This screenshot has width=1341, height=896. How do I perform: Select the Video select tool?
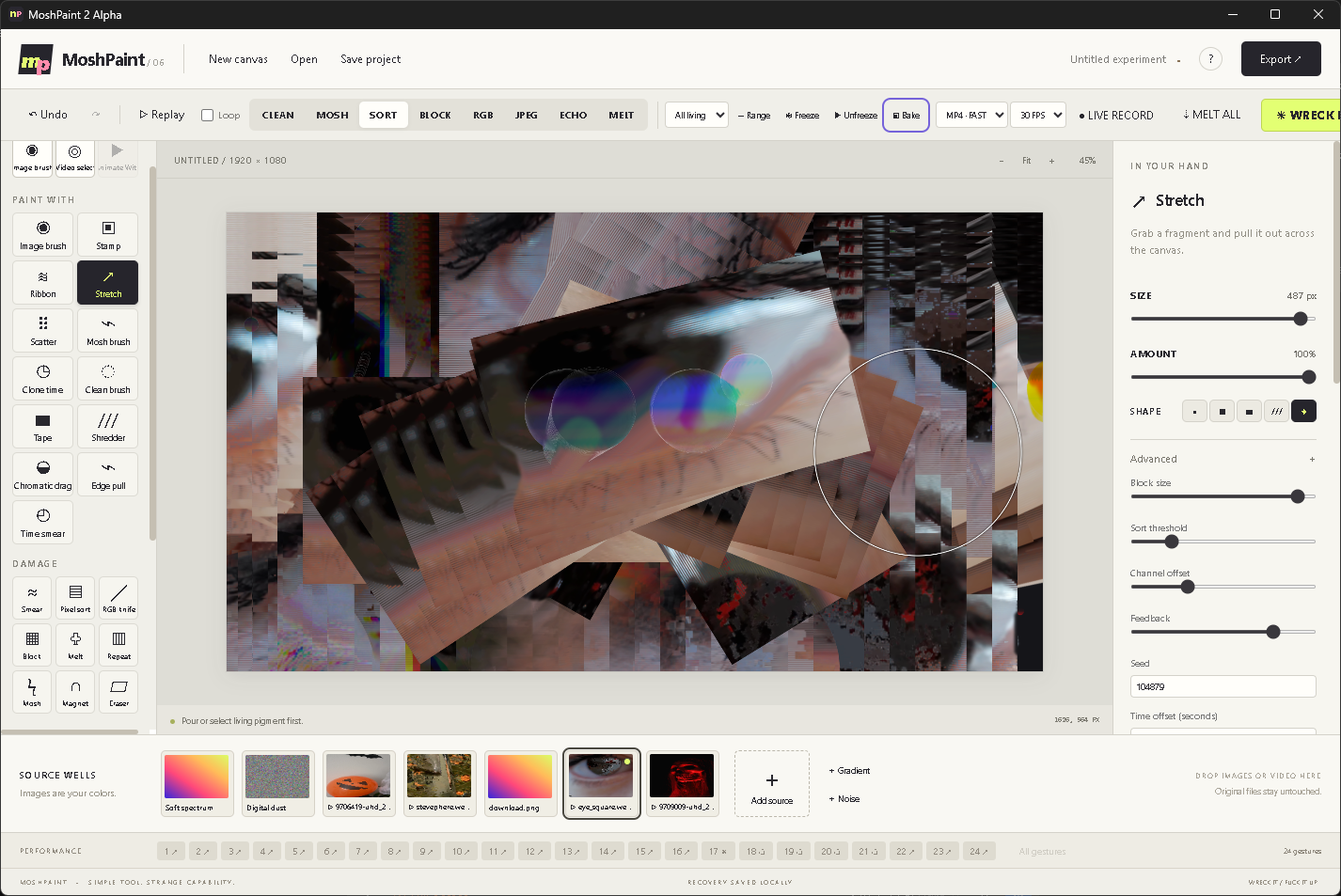point(75,157)
